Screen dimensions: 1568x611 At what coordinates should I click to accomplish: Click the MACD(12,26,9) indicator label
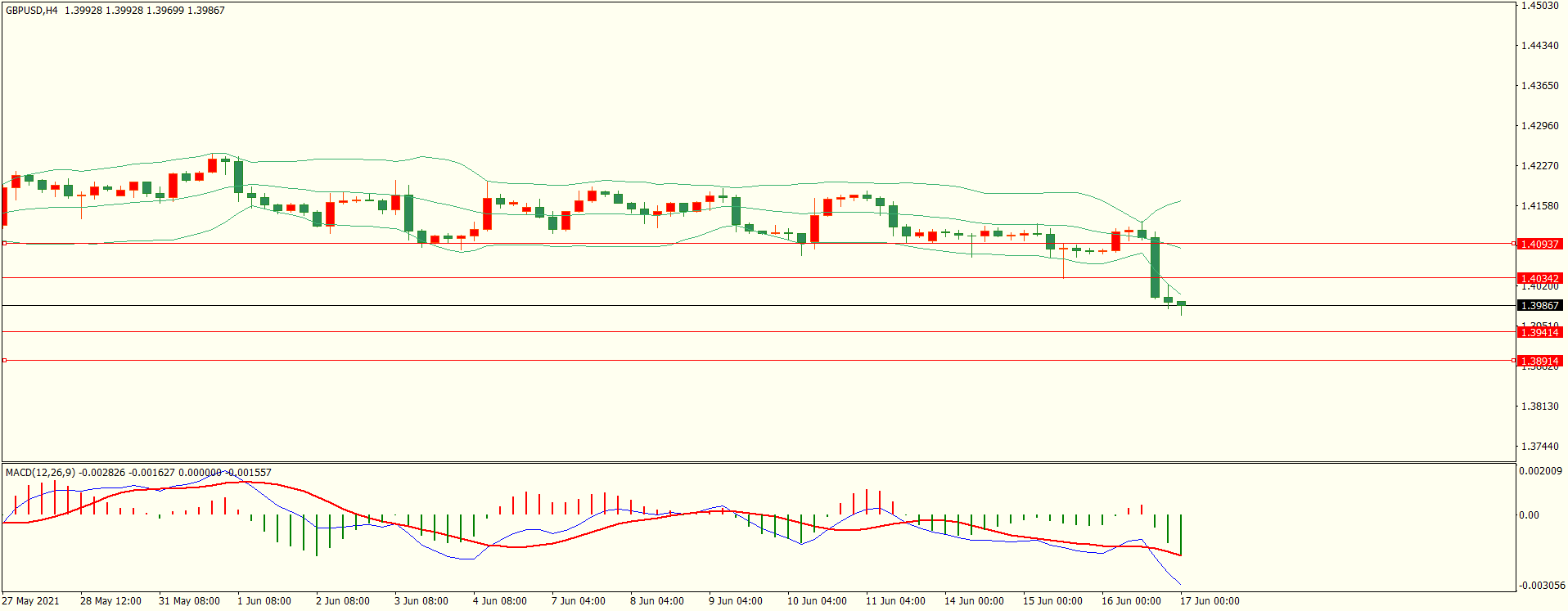pyautogui.click(x=40, y=472)
